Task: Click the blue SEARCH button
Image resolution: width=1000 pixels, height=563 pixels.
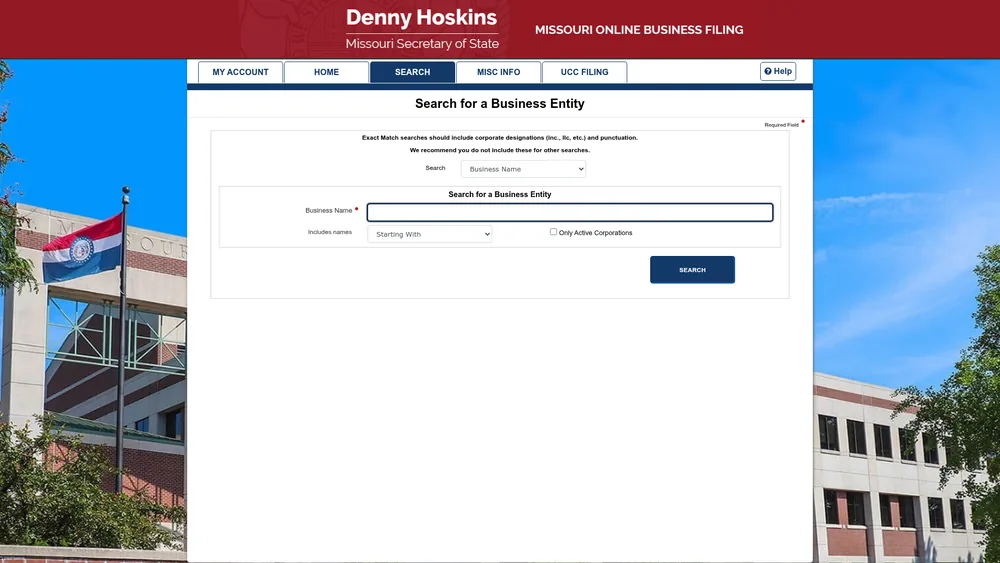Action: [693, 270]
